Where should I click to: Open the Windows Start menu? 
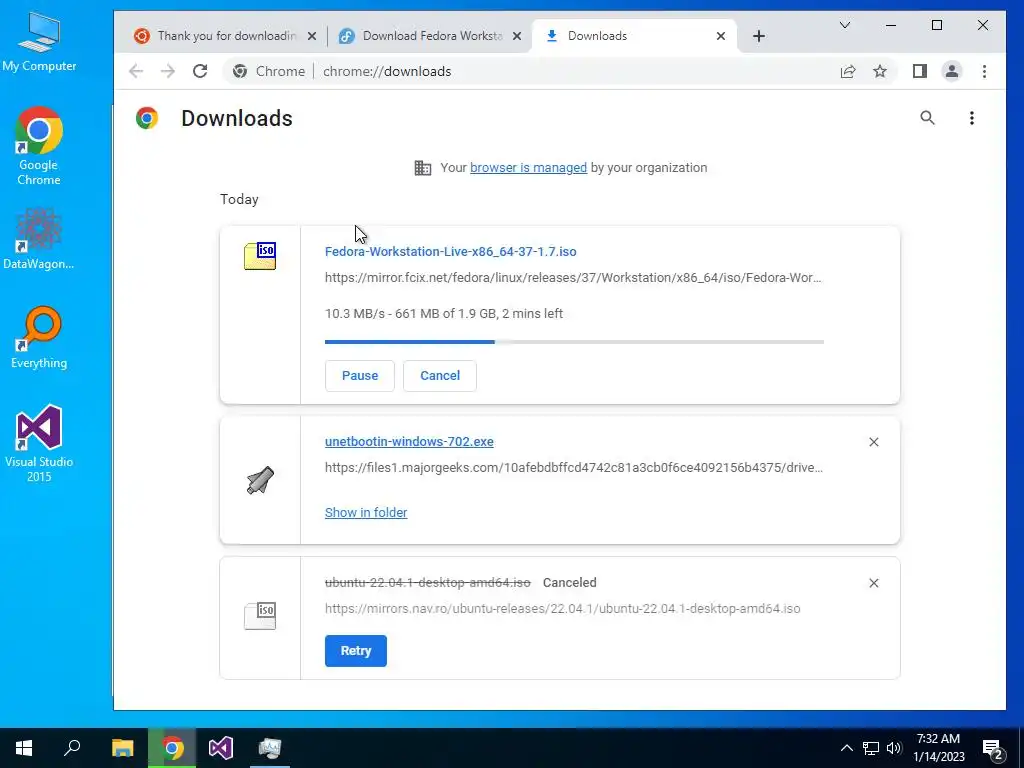24,748
